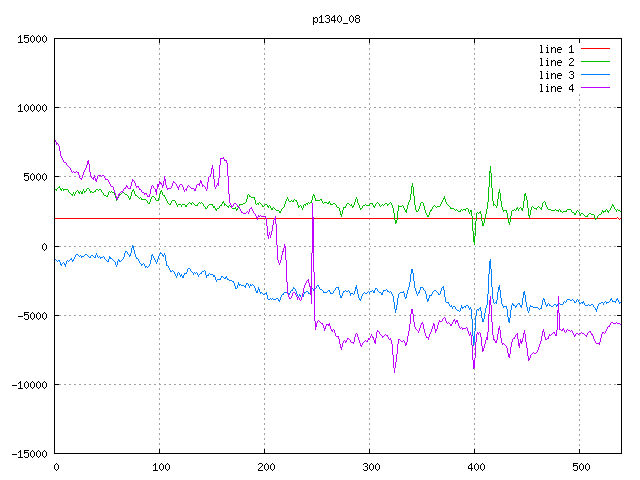Screen dimensions: 640x480
Task: Click the 15000 y-axis tick label
Action: tap(32, 39)
